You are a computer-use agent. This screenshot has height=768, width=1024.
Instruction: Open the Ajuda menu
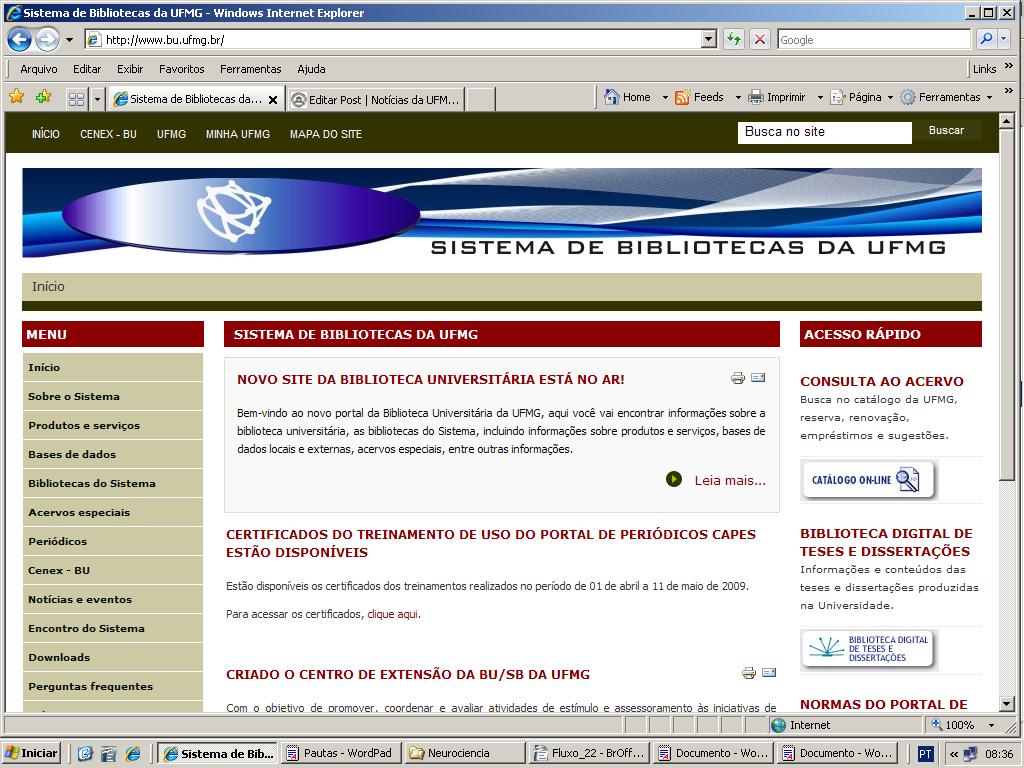[x=312, y=69]
